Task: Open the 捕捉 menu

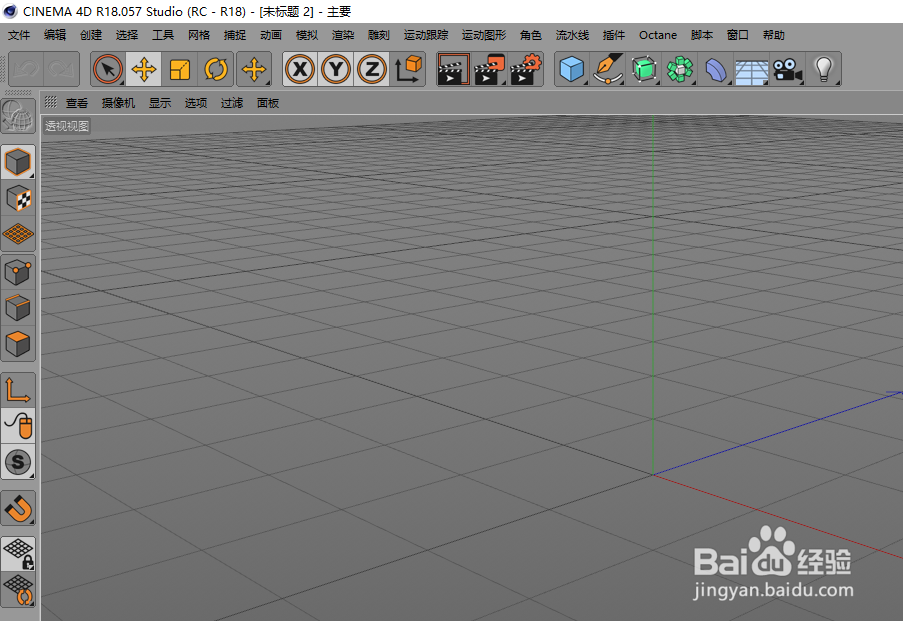Action: (235, 35)
